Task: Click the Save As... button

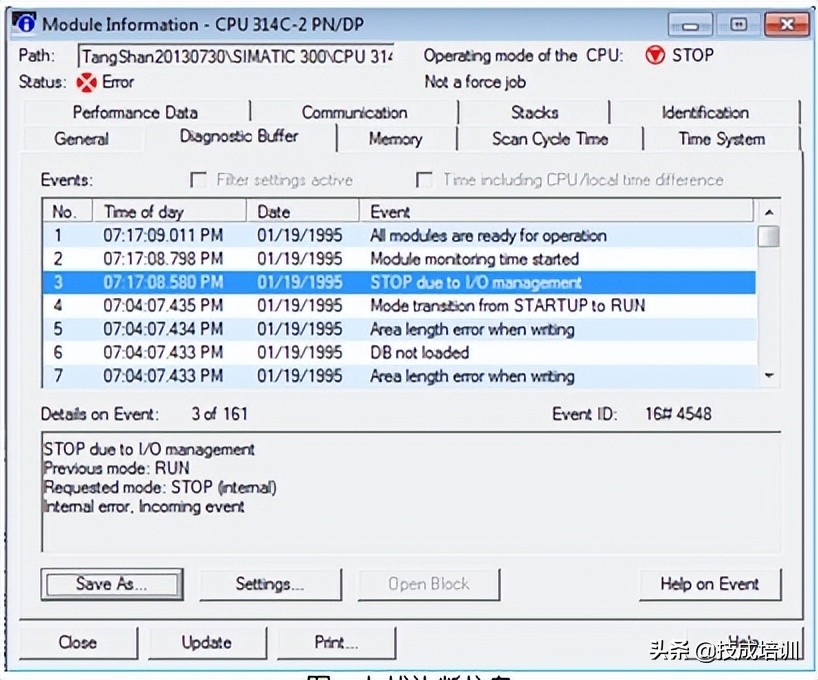Action: coord(112,584)
